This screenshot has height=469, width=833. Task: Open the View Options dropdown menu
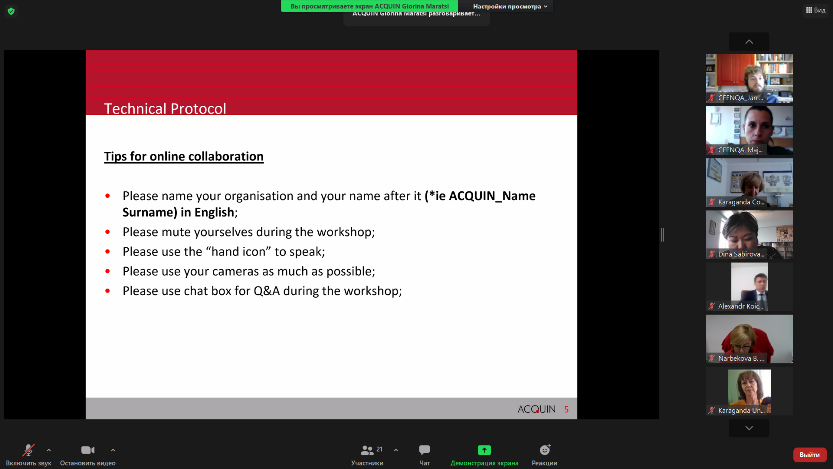513,6
